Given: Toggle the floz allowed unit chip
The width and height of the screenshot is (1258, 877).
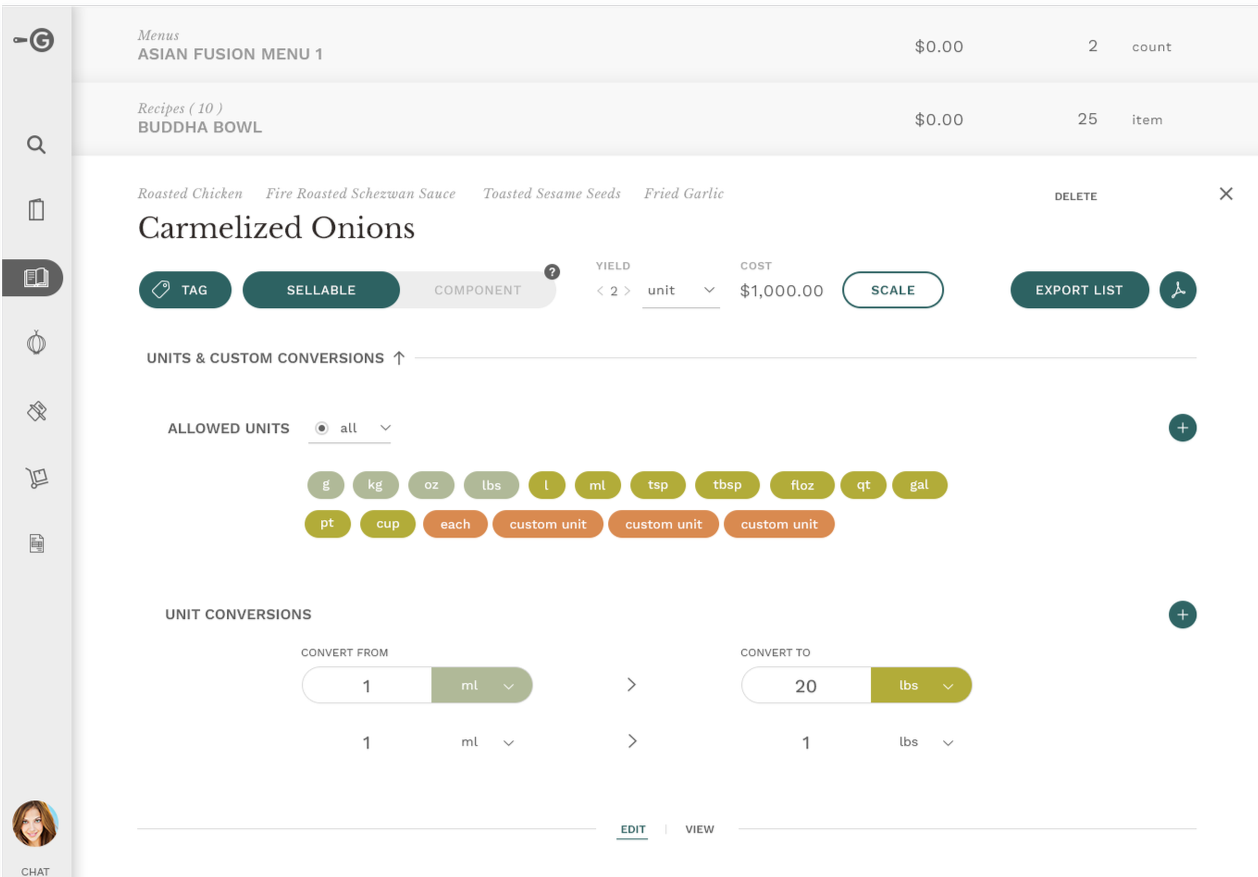Looking at the screenshot, I should (802, 485).
